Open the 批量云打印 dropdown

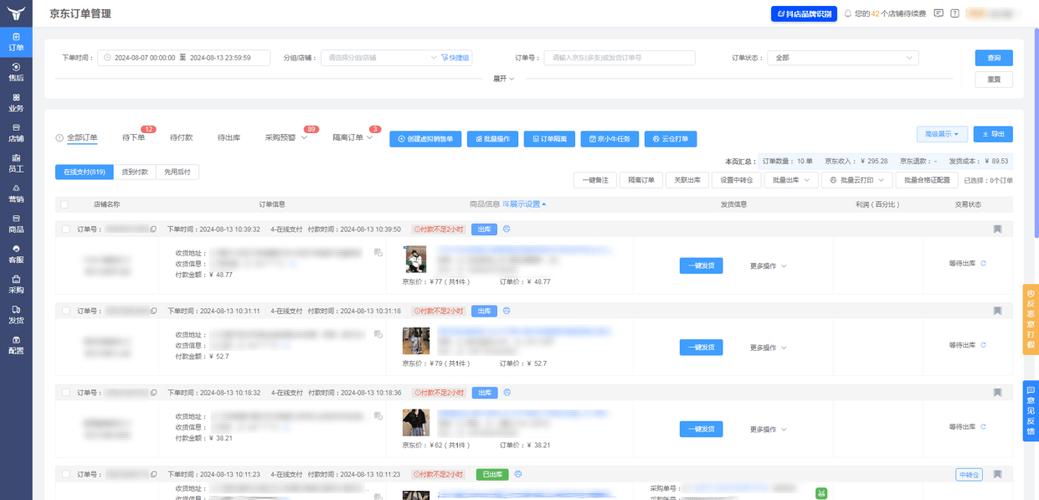pyautogui.click(x=856, y=180)
